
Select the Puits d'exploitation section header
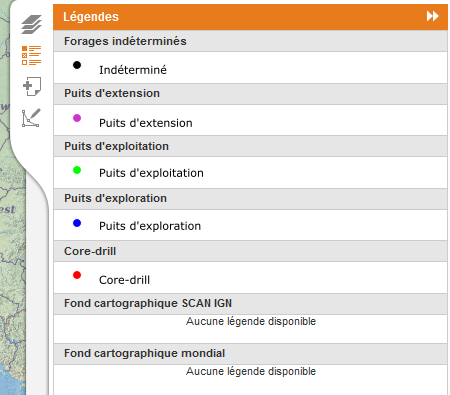tap(250, 146)
